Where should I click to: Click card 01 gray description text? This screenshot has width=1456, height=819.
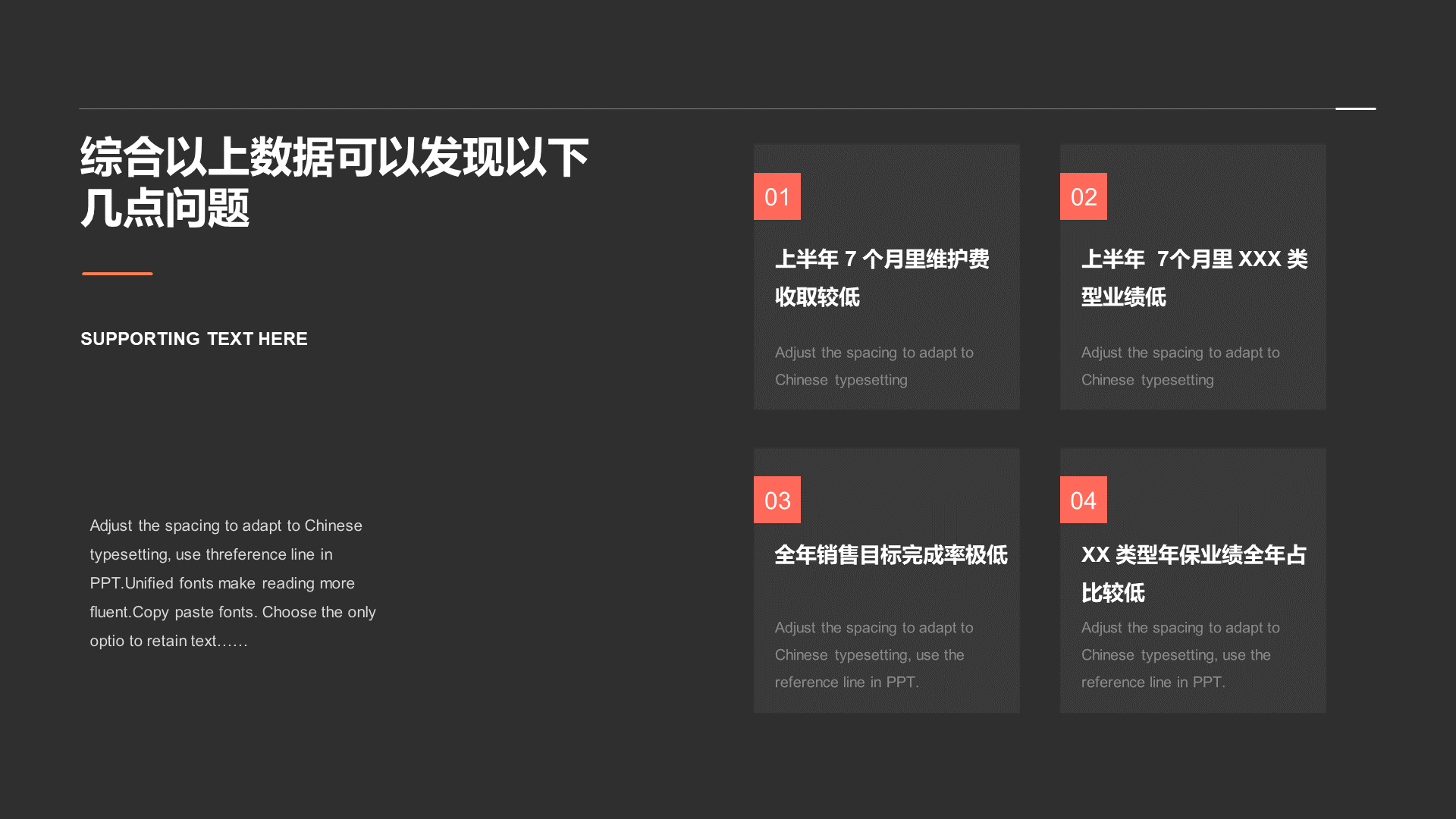click(x=874, y=366)
